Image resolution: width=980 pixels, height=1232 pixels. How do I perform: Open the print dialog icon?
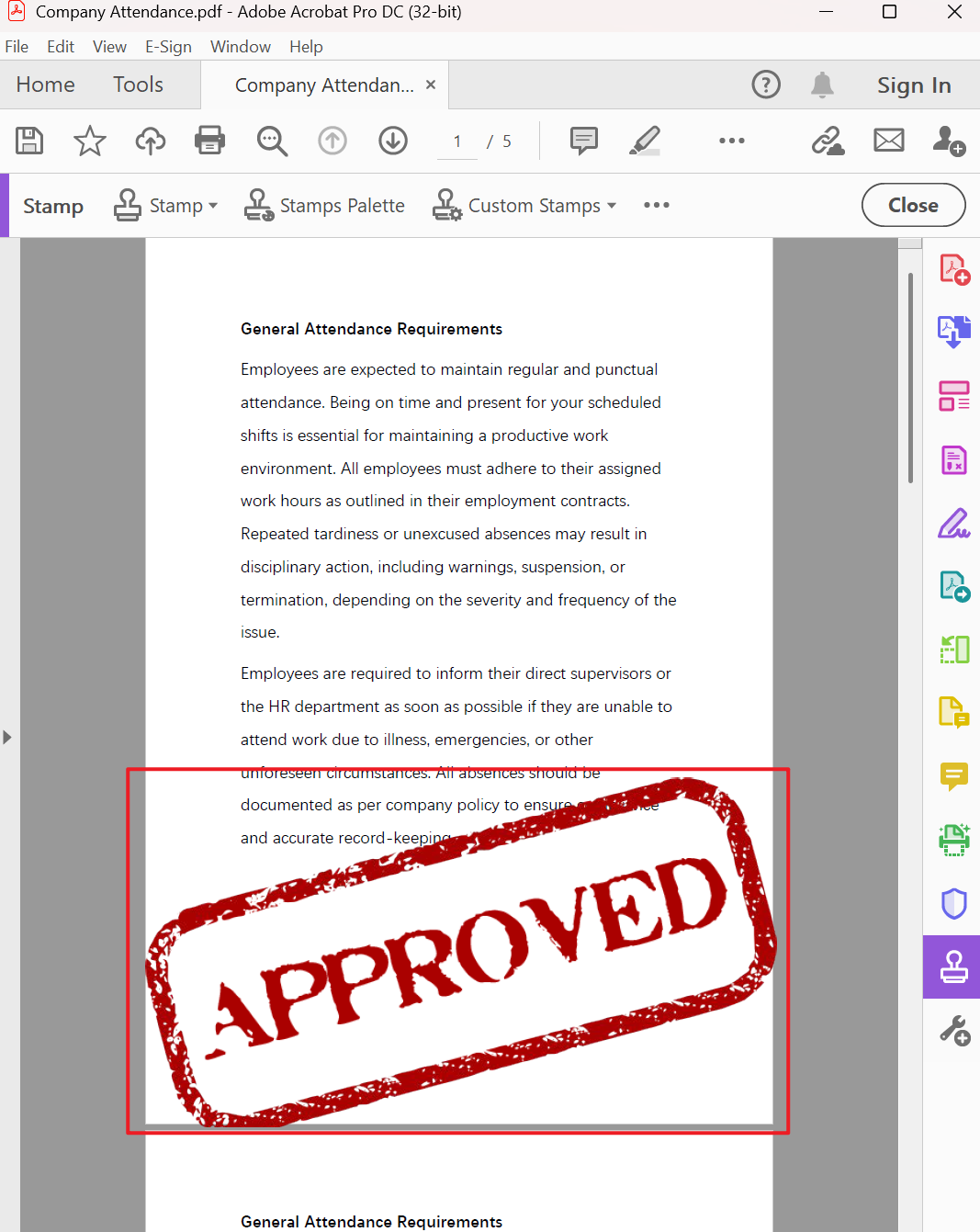pos(209,141)
